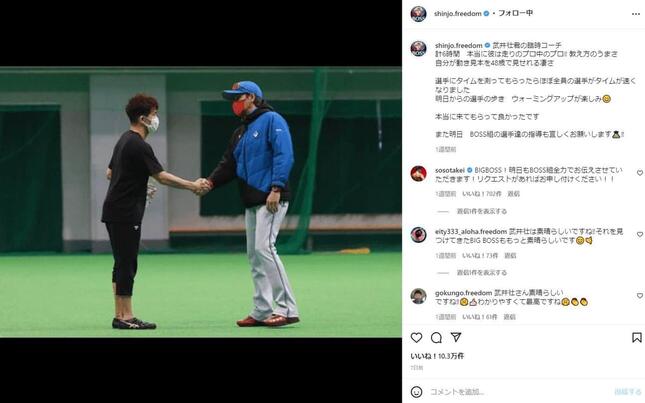Open shinjo.freedom profile avatar in header
645x403 pixels.
[x=418, y=14]
